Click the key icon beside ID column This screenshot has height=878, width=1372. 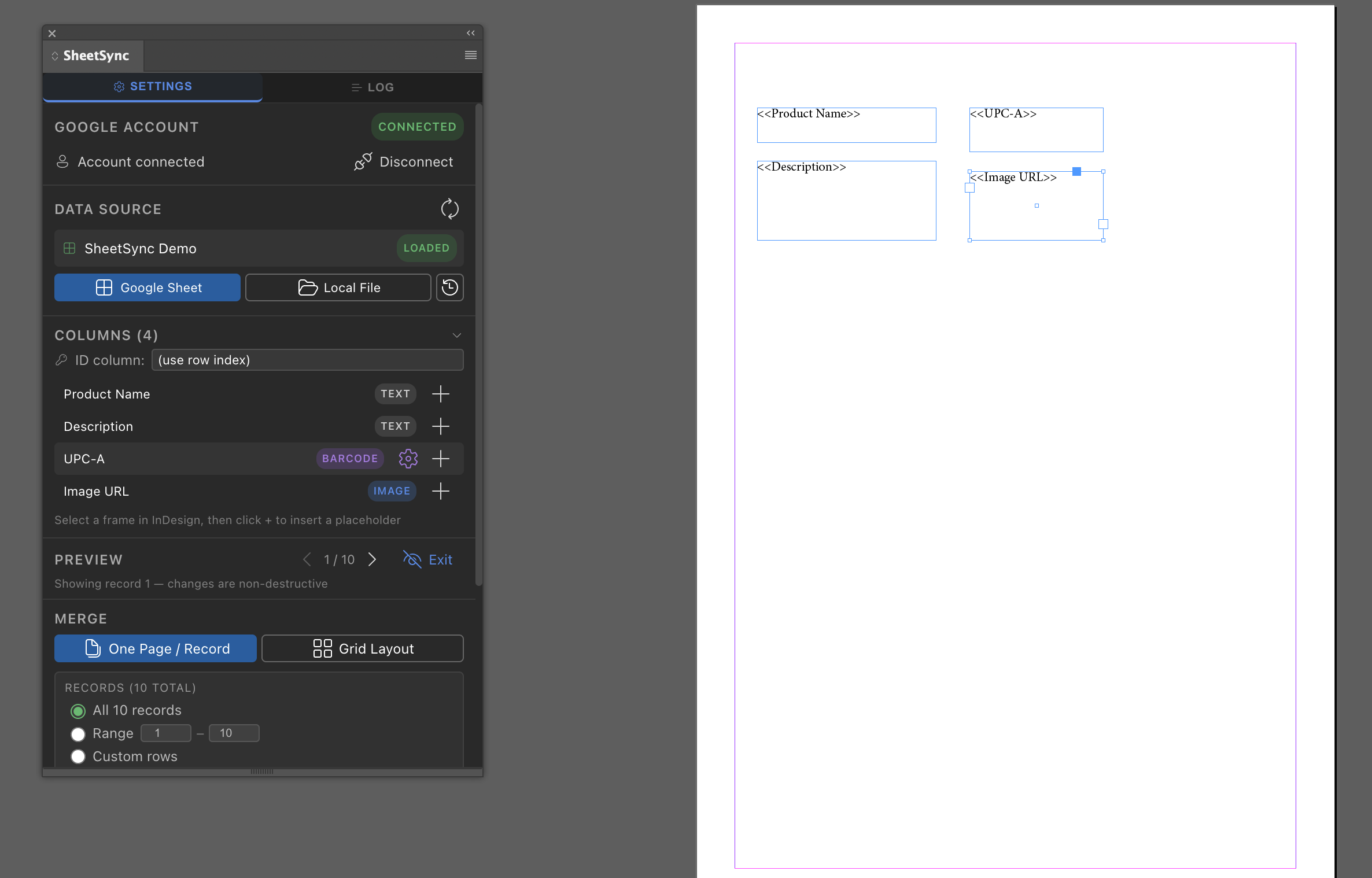(x=61, y=360)
